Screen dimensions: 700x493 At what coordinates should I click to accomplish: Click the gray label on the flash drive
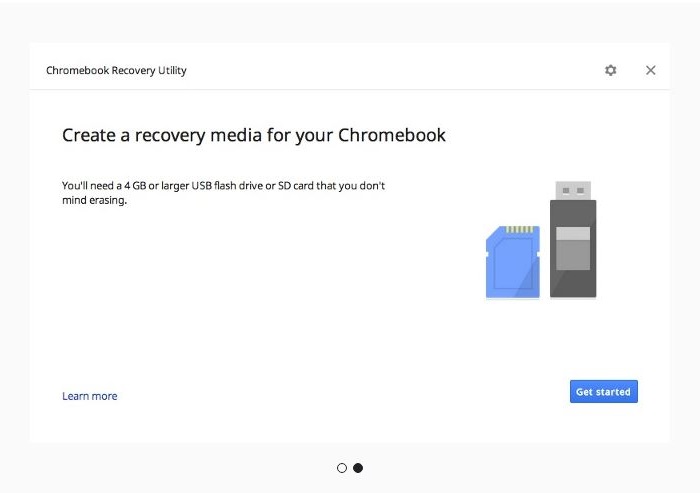[x=573, y=249]
